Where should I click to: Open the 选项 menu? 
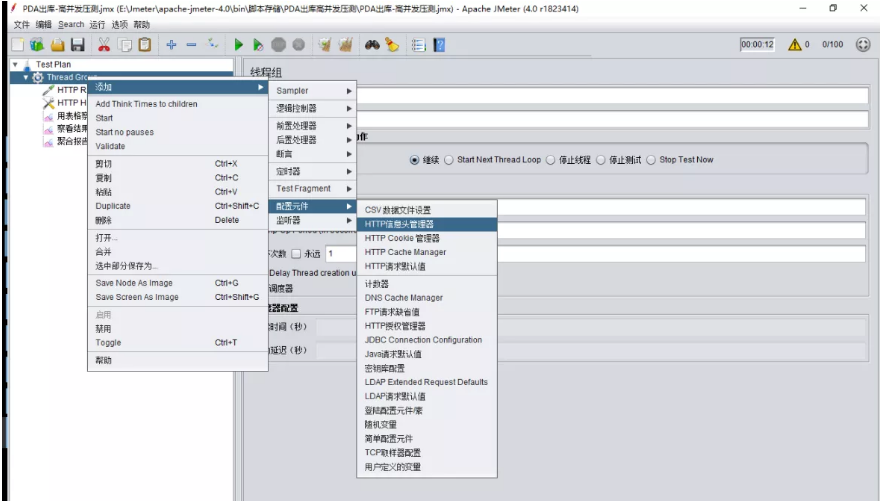[120, 25]
